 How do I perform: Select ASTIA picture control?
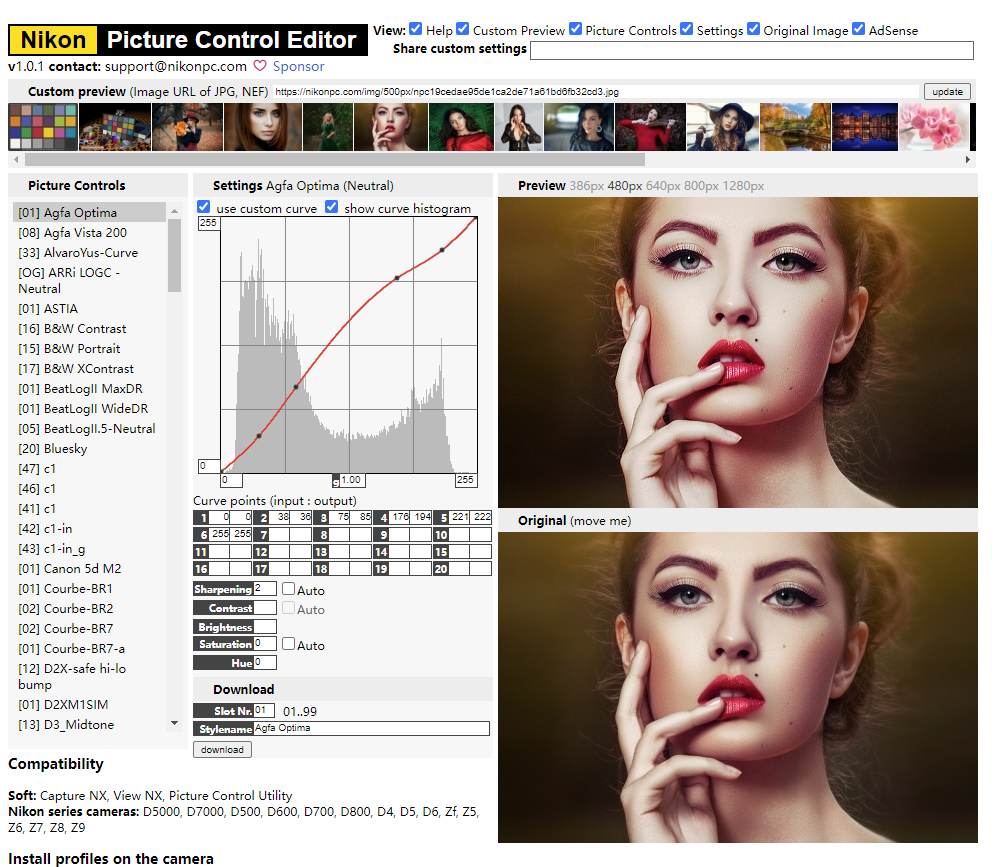(x=48, y=308)
